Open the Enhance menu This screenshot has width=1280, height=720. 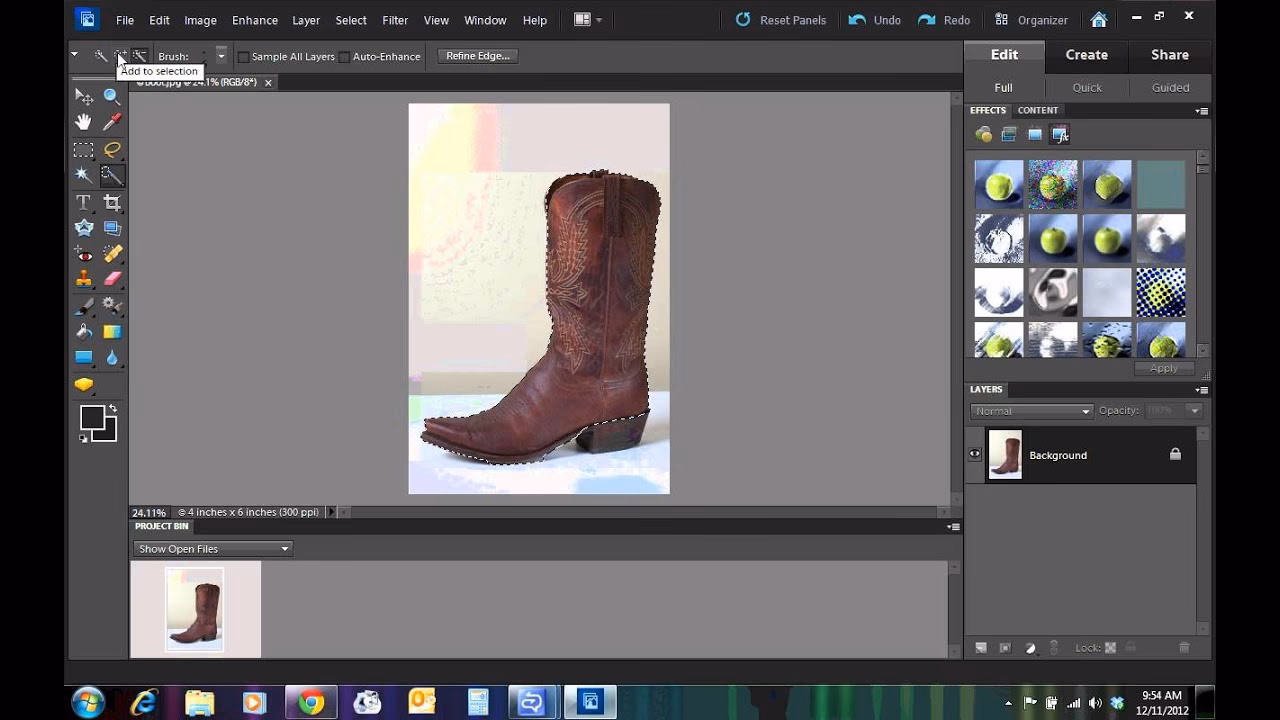point(255,20)
